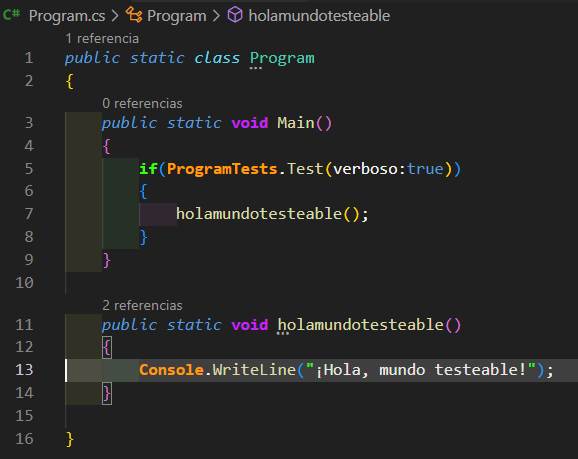Expand chevron after Program breadcrumb

[x=216, y=15]
